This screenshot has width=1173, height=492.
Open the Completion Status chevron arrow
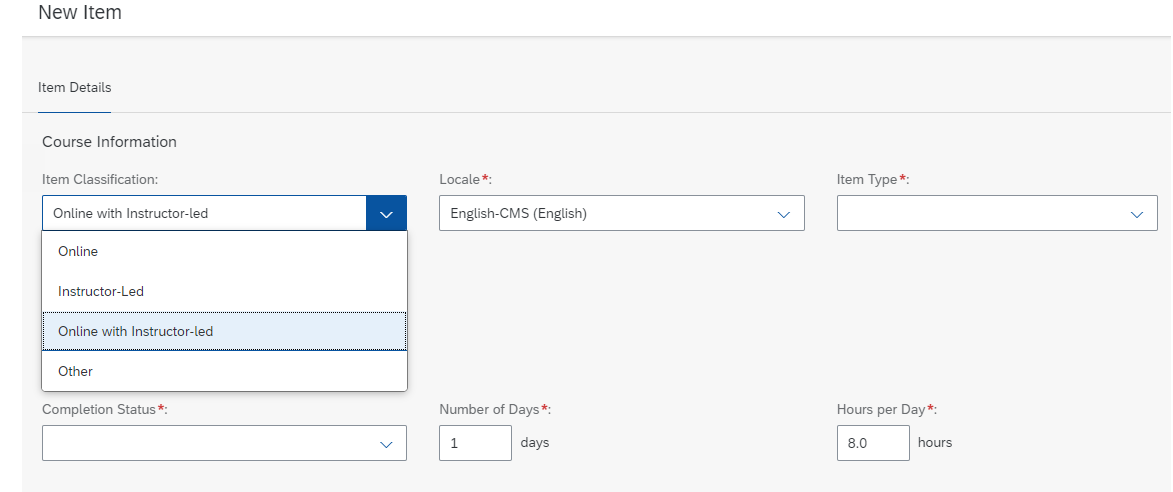click(386, 443)
